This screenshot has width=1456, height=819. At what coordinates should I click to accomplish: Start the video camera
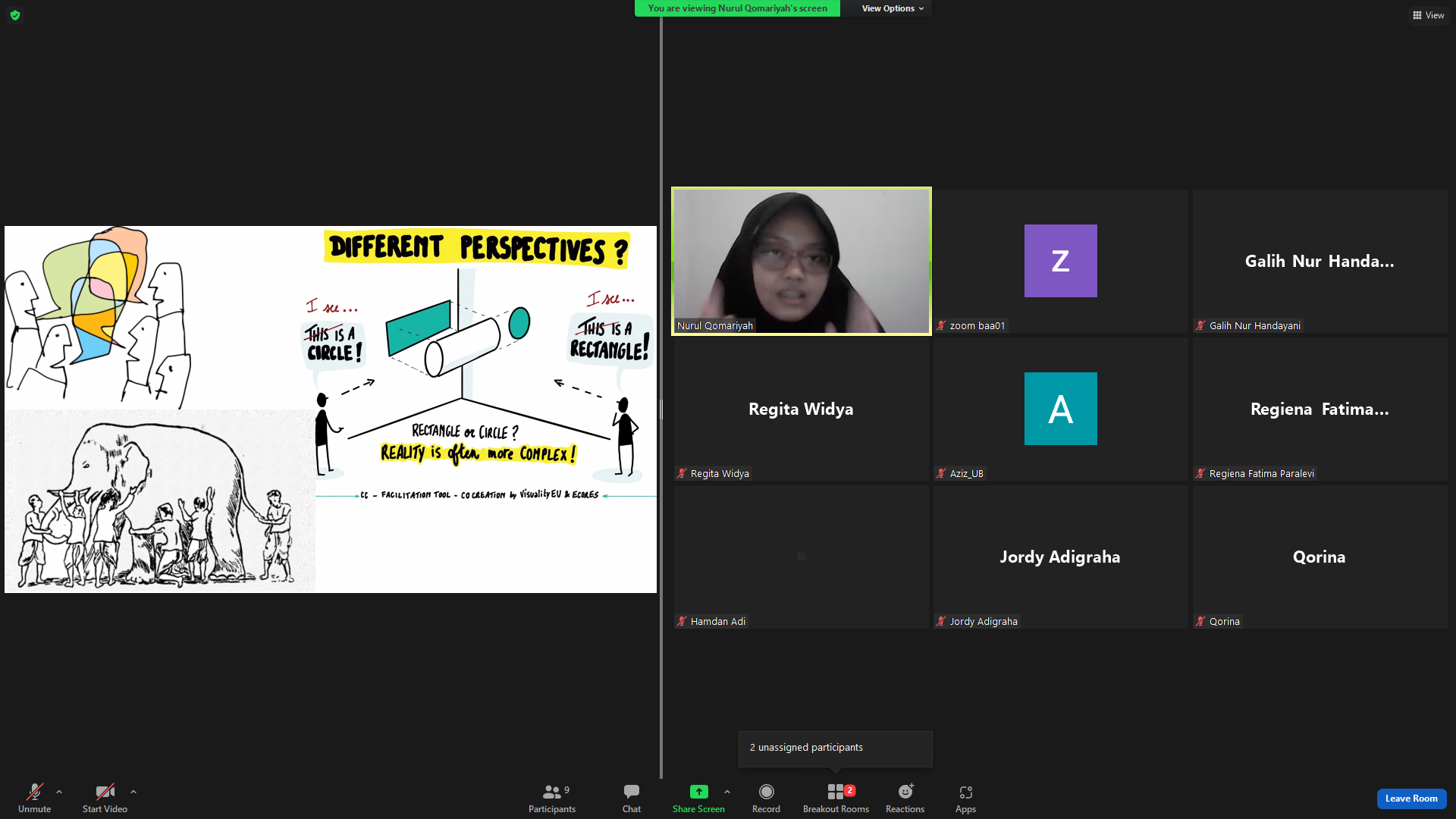coord(105,798)
